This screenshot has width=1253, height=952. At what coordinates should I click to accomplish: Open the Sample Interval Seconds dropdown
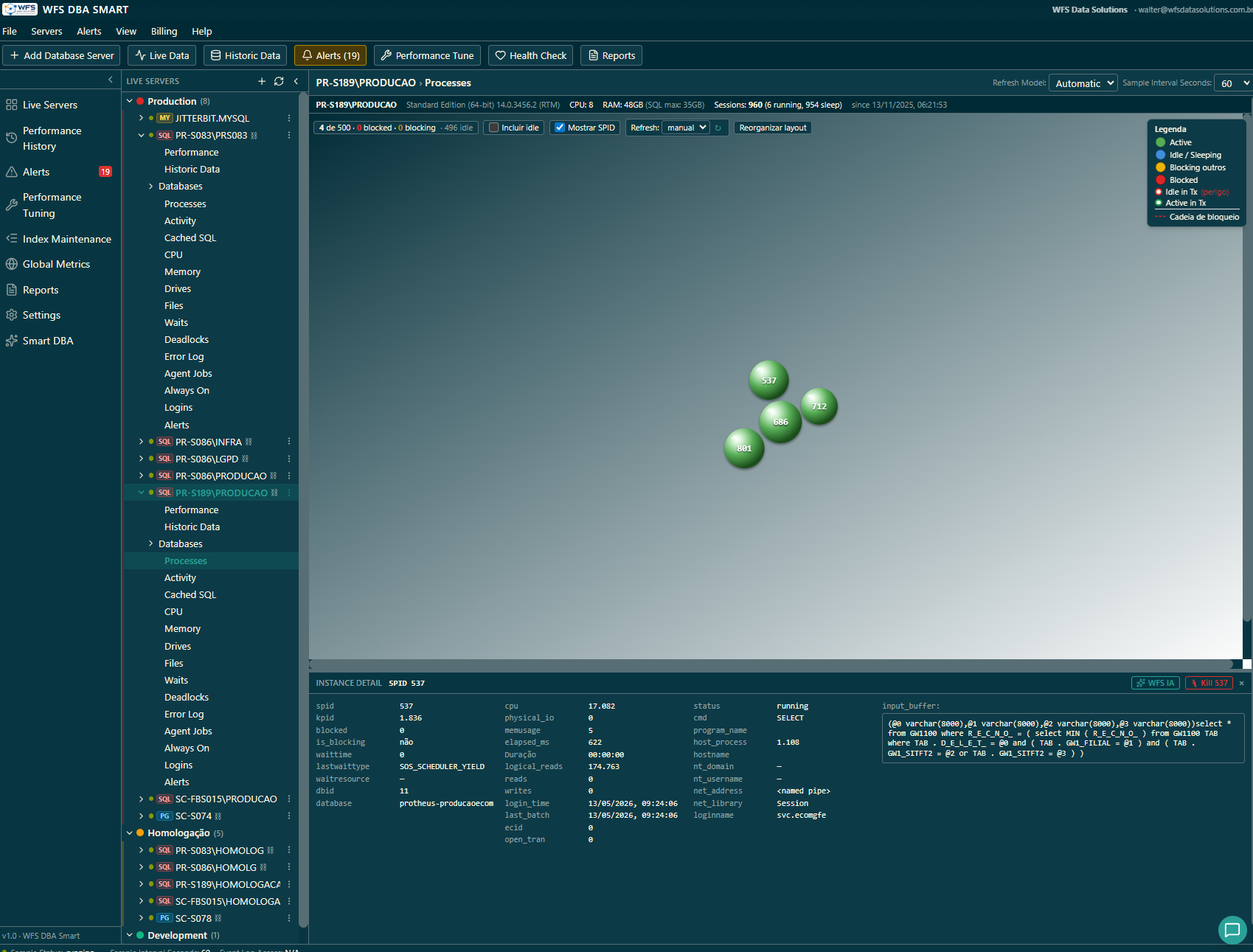(x=1233, y=83)
